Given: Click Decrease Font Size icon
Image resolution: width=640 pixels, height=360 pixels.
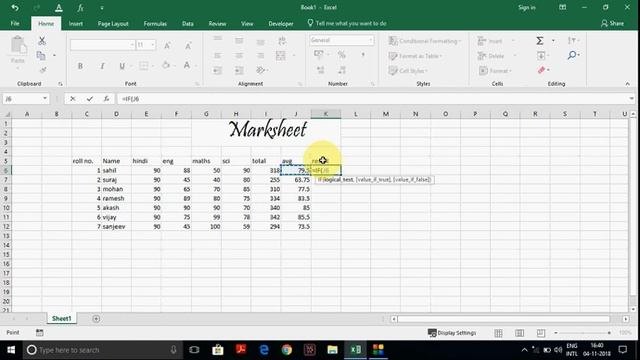Looking at the screenshot, I should pyautogui.click(x=188, y=45).
